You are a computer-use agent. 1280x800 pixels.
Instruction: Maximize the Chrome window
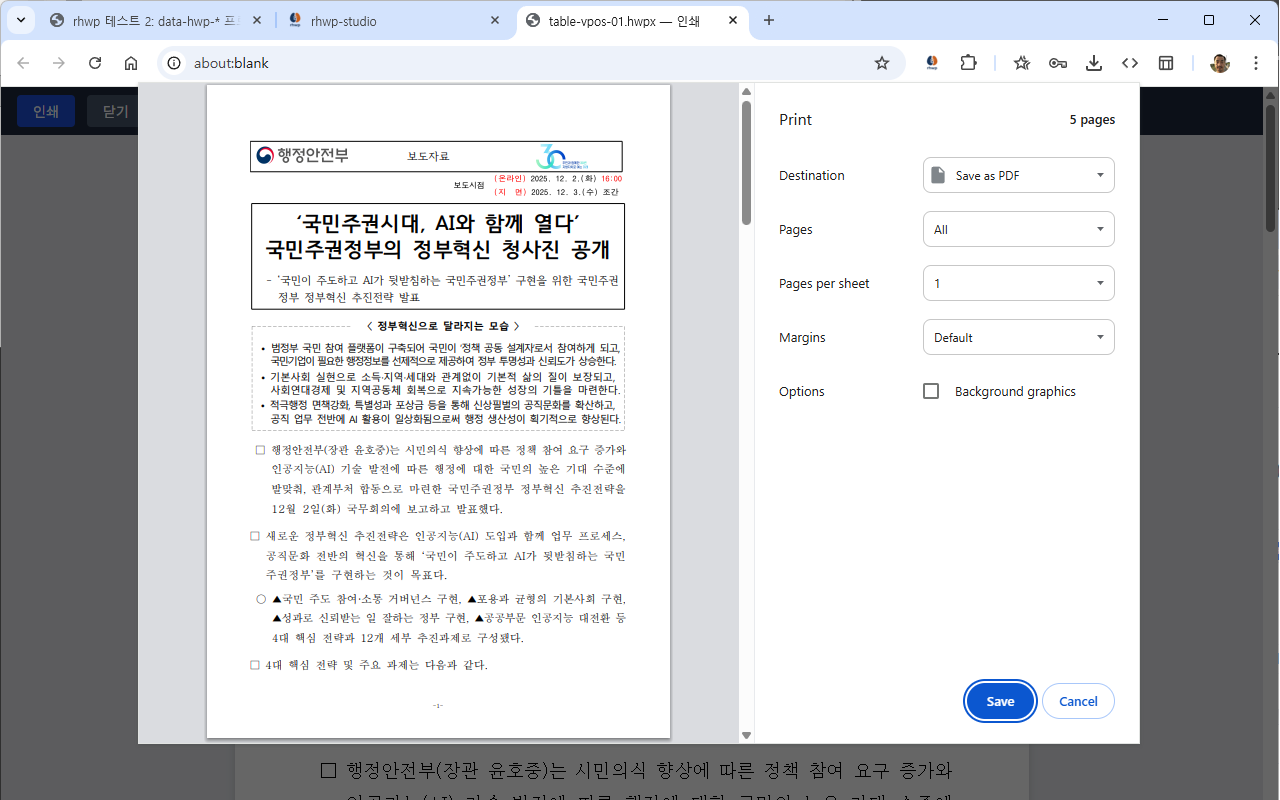(1209, 20)
